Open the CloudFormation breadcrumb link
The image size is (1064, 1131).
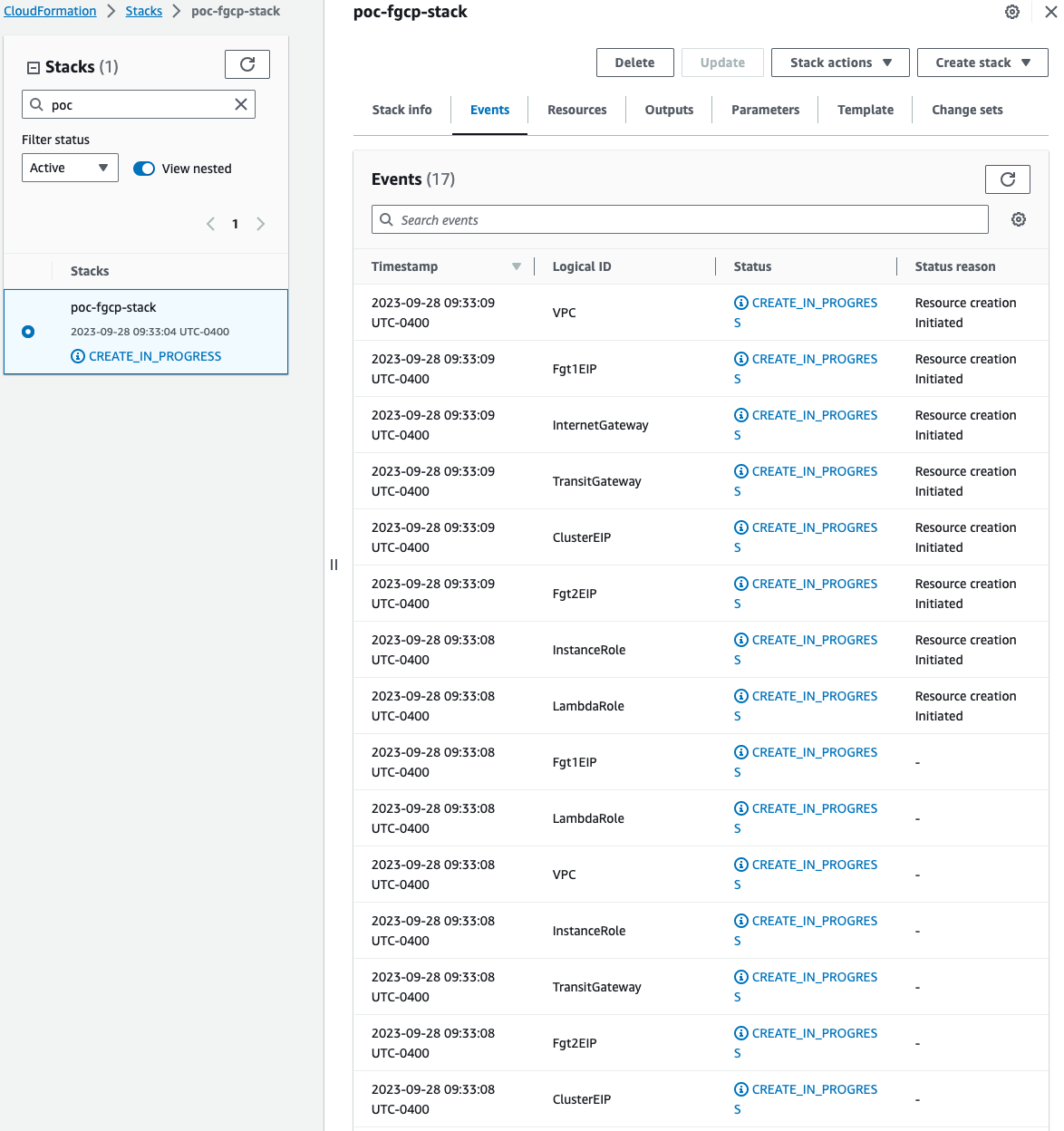pyautogui.click(x=50, y=11)
